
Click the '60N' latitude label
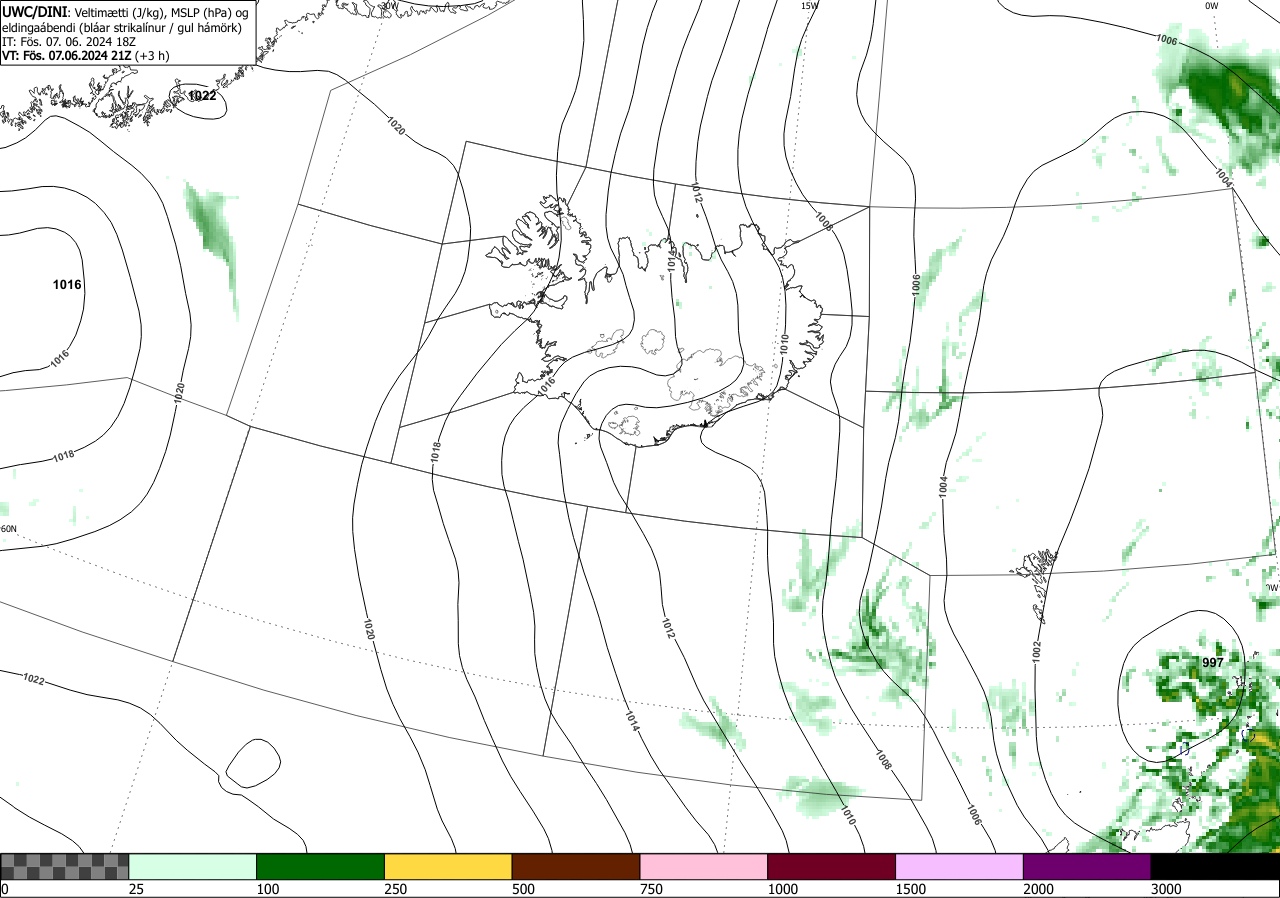[9, 529]
